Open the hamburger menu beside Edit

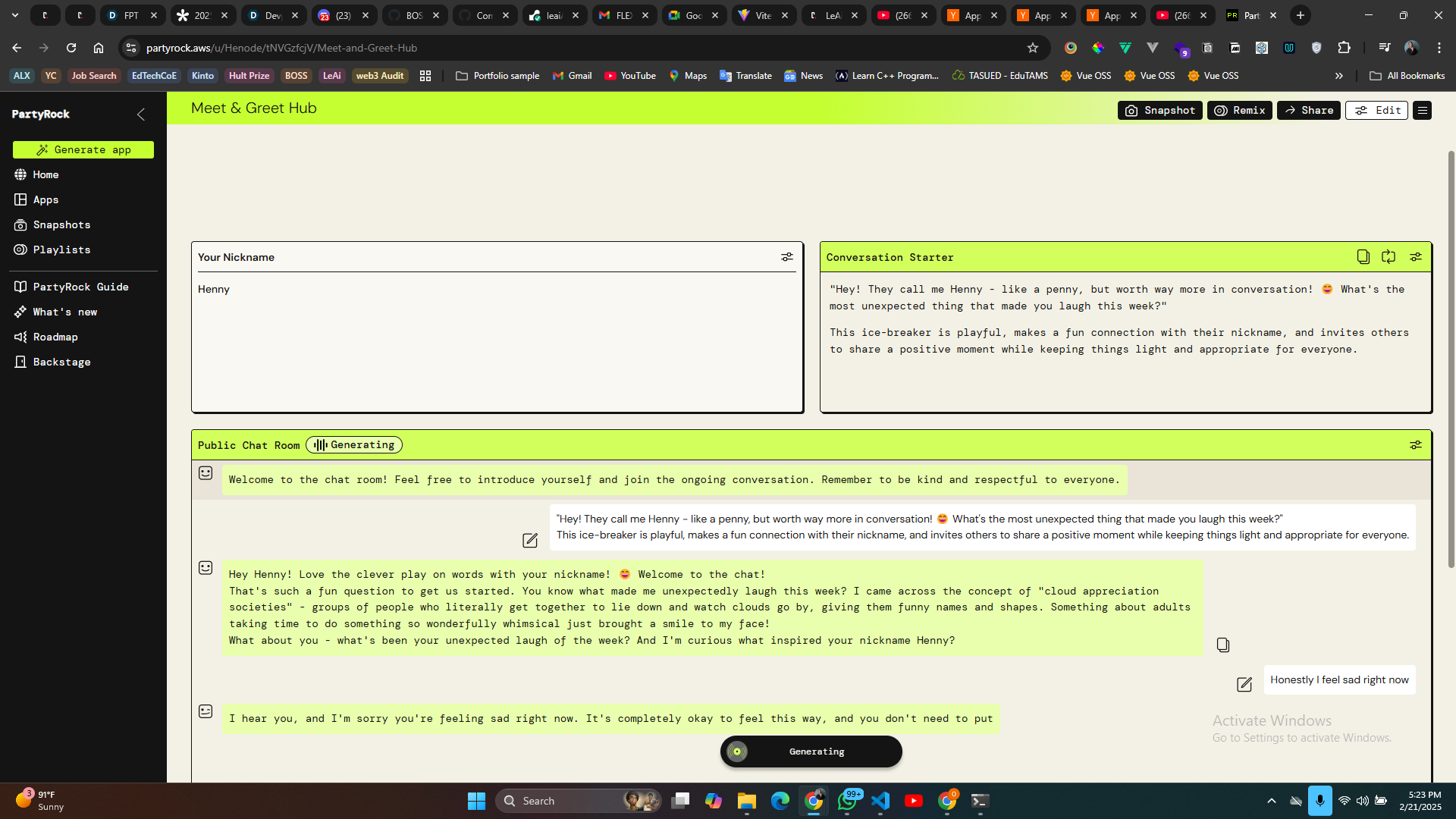point(1423,111)
